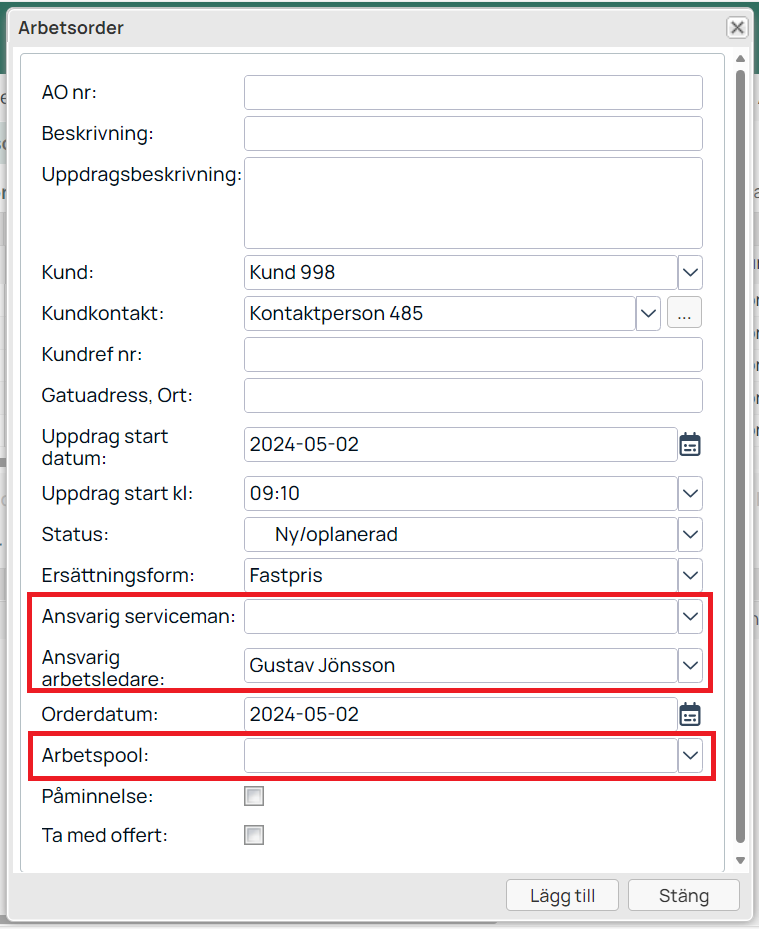759x929 pixels.
Task: Tick the Ta med offert checkbox
Action: (x=254, y=835)
